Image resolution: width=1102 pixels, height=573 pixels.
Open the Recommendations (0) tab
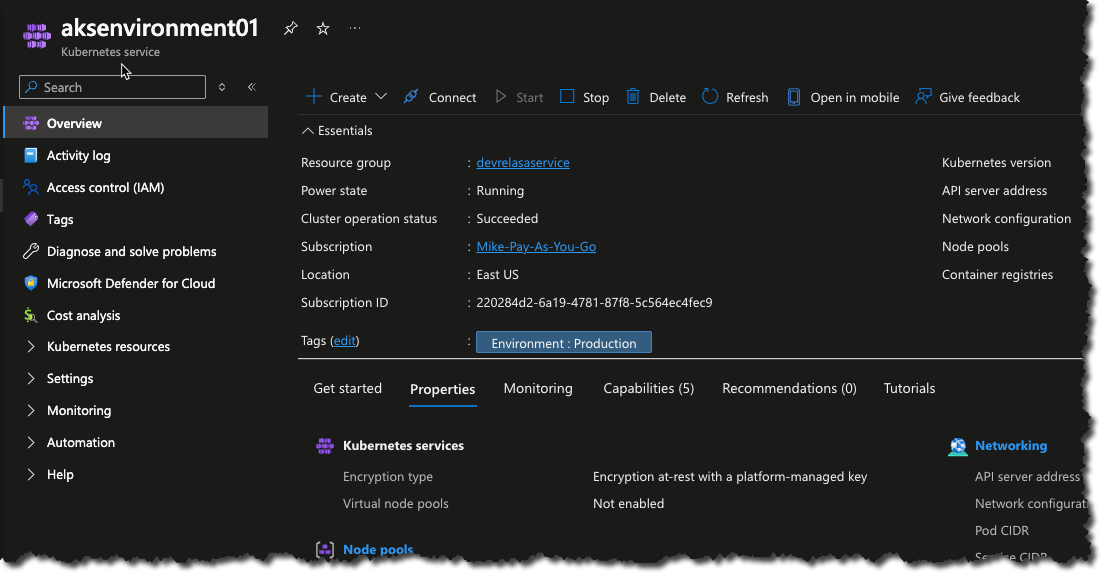pos(789,388)
